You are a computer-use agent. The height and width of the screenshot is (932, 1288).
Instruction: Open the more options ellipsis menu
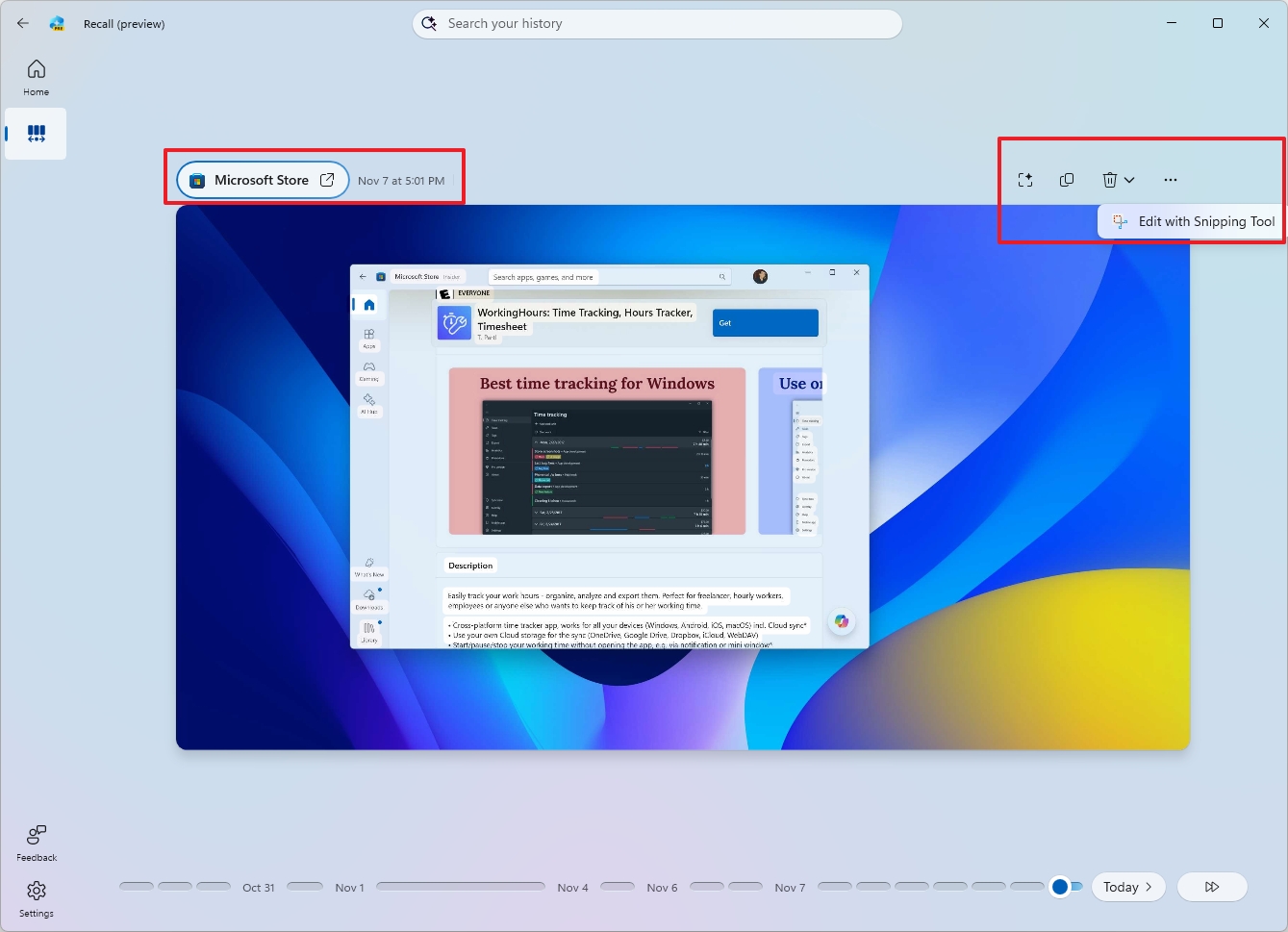[x=1170, y=179]
